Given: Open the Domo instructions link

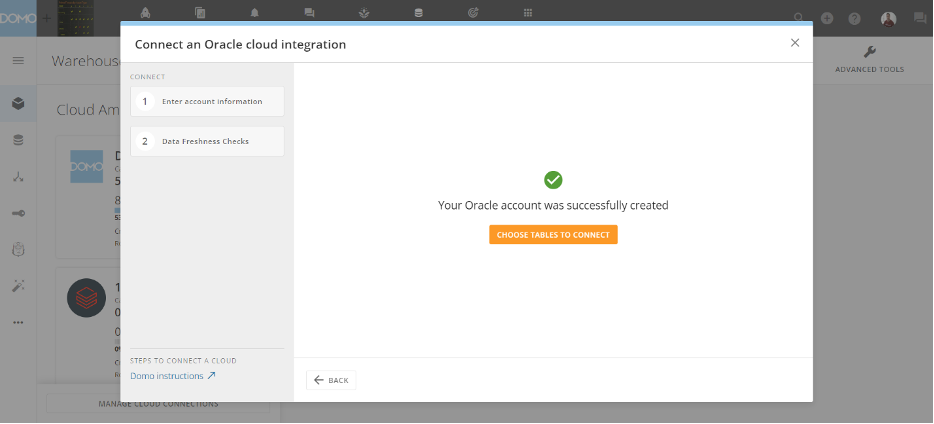Looking at the screenshot, I should point(173,376).
